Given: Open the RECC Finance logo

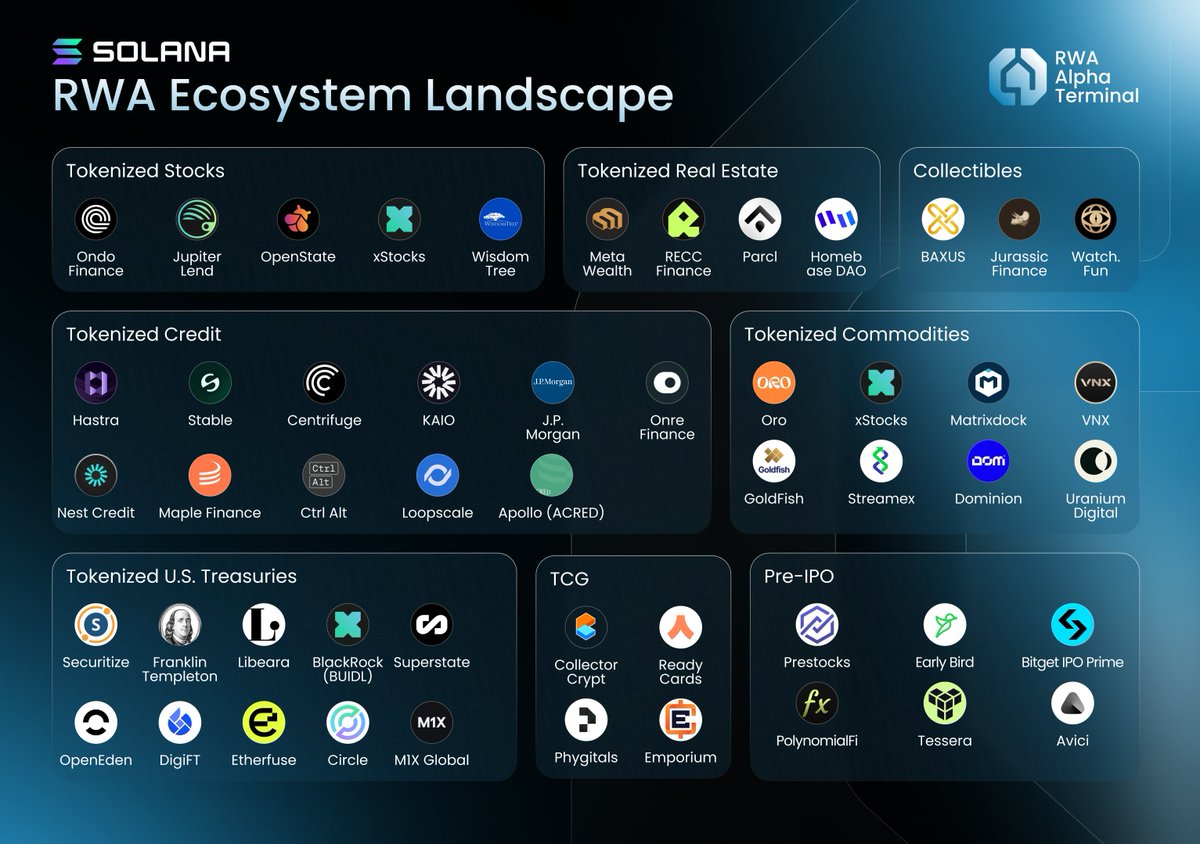Looking at the screenshot, I should click(x=683, y=219).
